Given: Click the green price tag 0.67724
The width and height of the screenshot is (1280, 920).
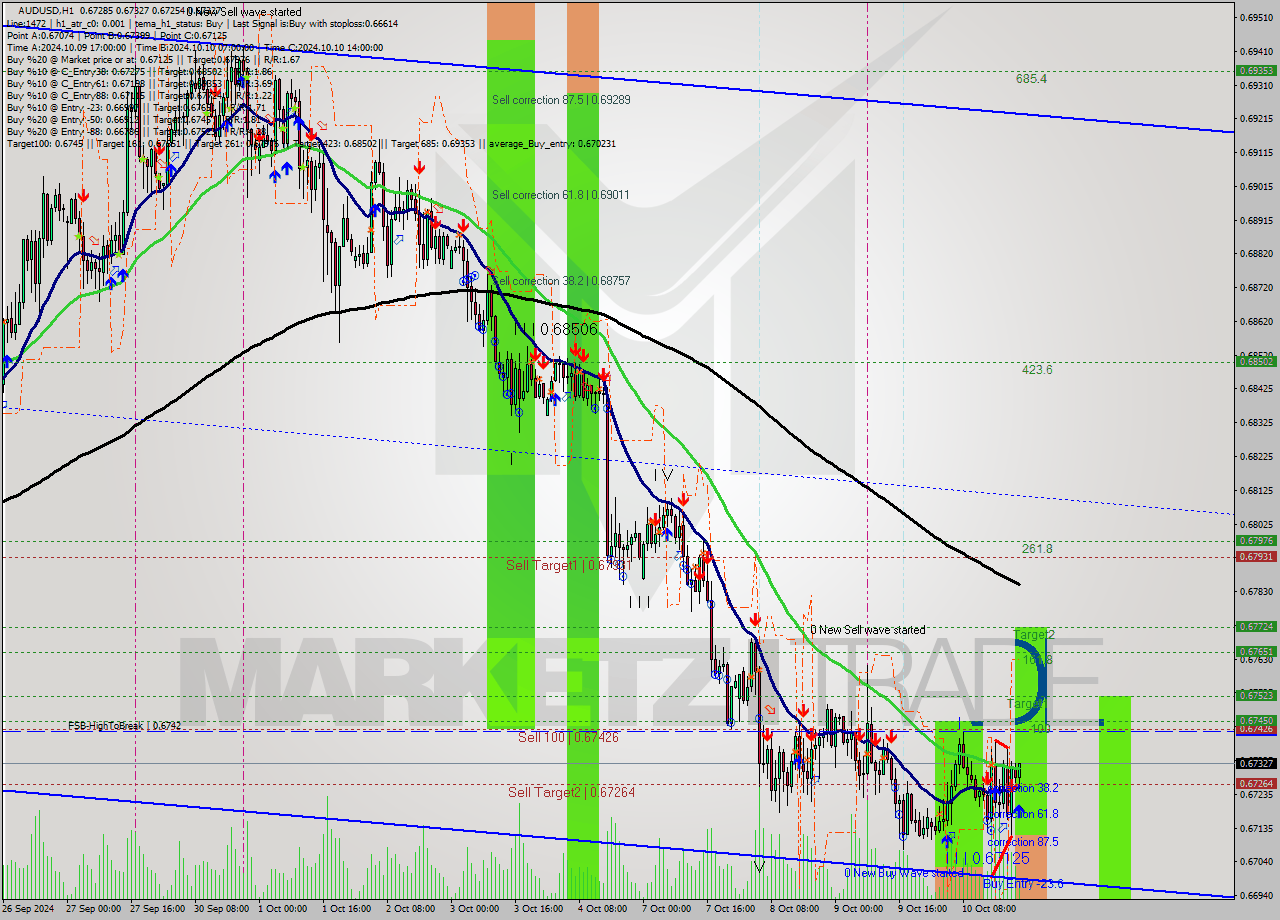Looking at the screenshot, I should click(1255, 627).
